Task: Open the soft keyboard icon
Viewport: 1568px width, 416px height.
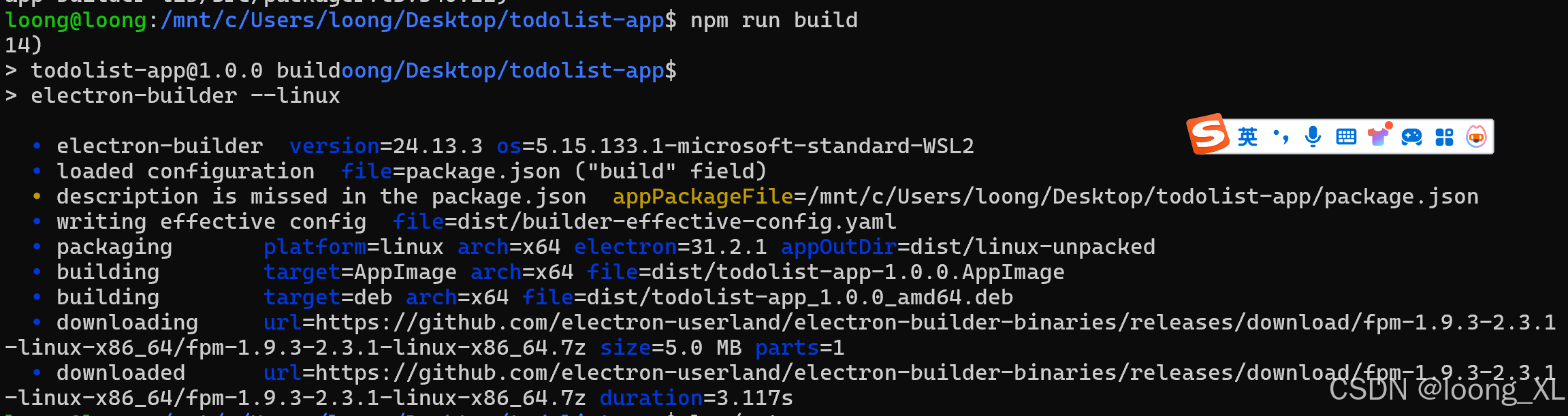Action: 1346,137
